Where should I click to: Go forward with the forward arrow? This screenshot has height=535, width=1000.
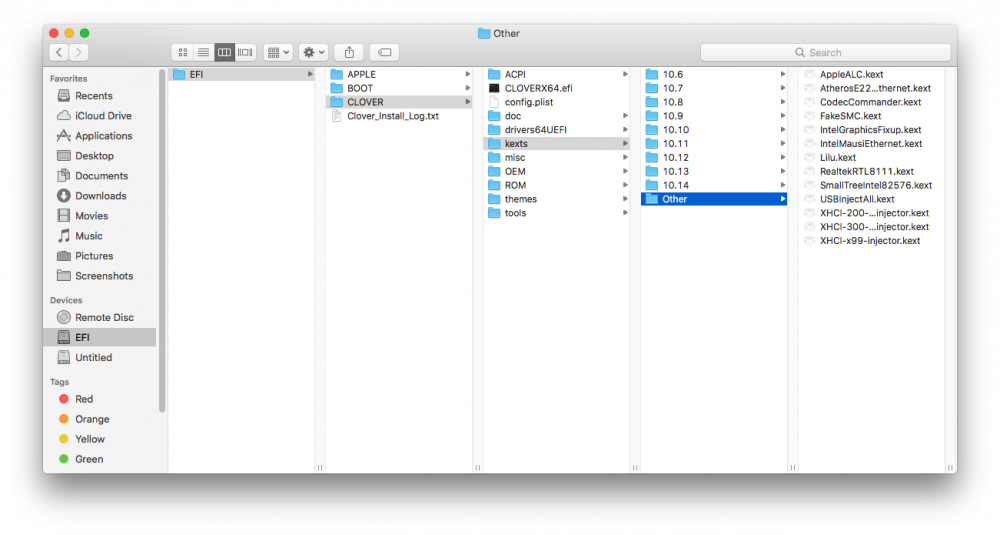(x=78, y=52)
